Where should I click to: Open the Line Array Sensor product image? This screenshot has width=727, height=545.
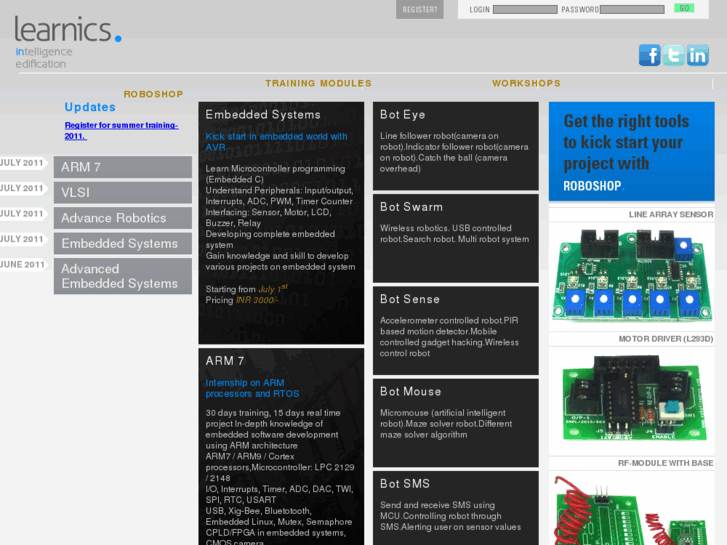631,272
